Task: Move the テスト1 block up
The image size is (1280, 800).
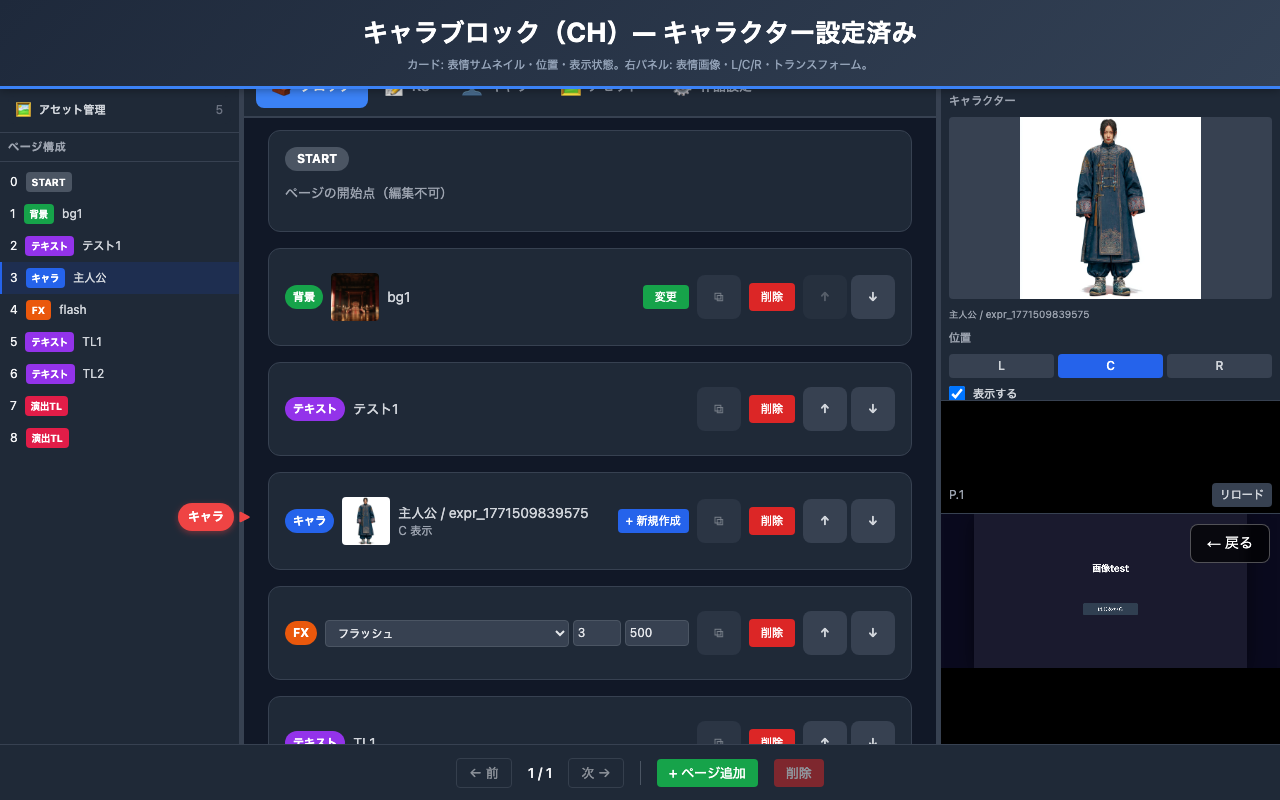Action: click(825, 409)
